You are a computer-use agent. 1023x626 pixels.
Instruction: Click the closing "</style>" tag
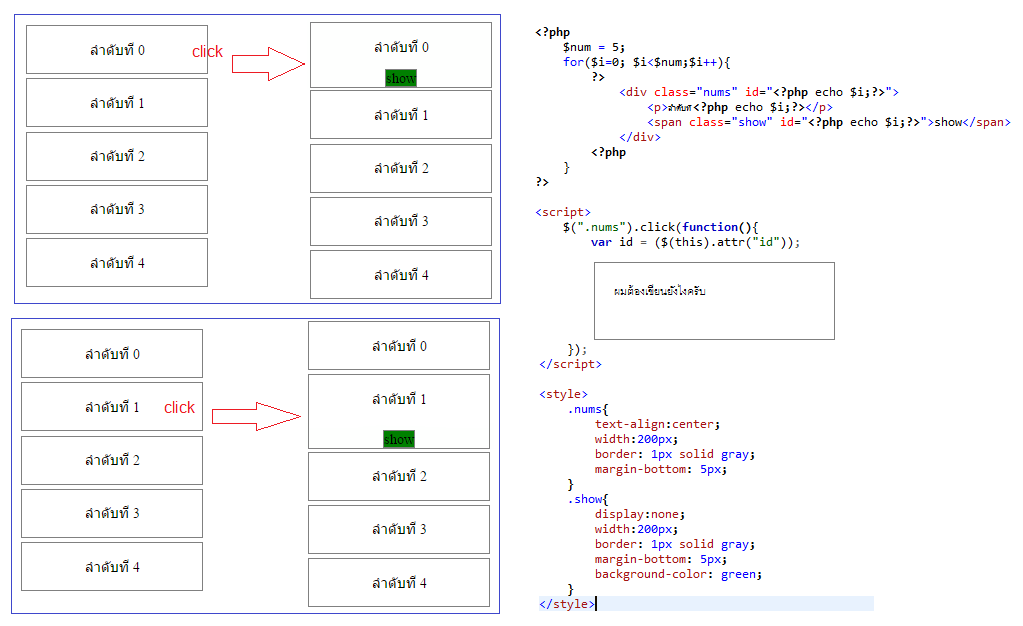coord(567,604)
